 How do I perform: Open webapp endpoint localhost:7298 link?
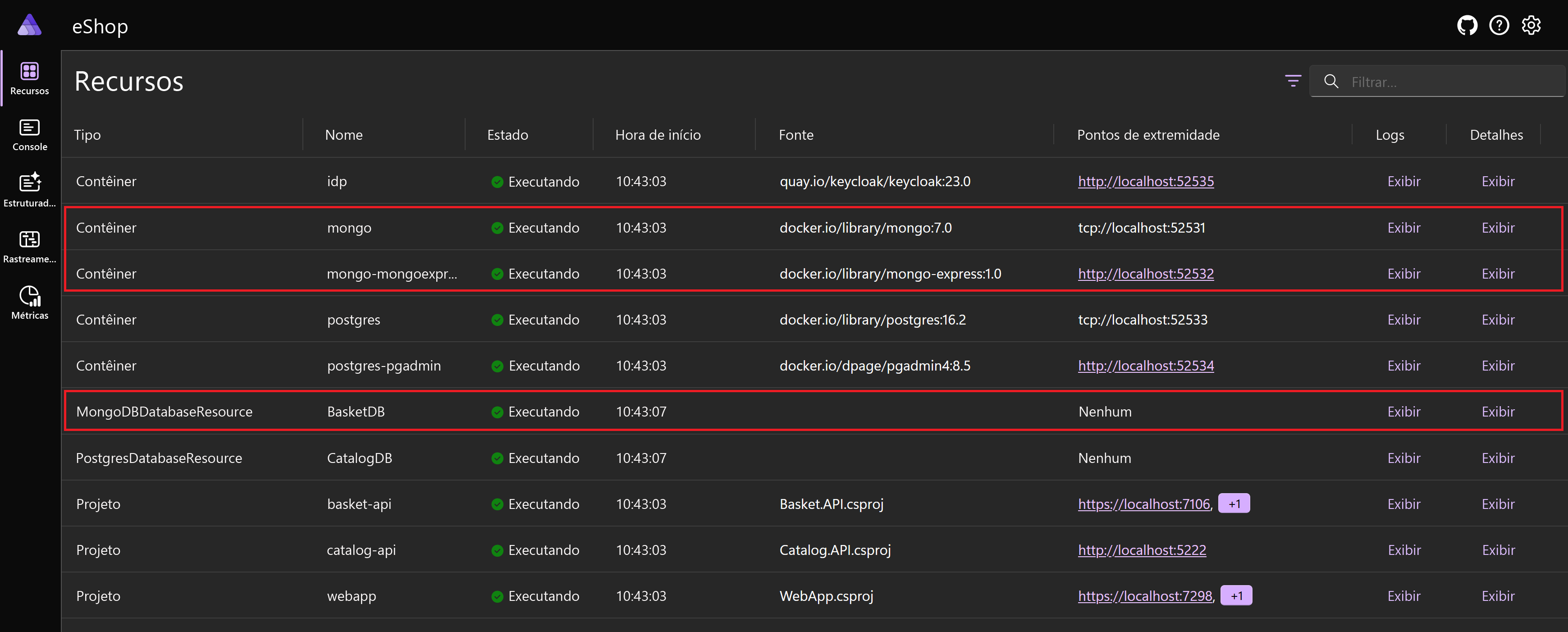pyautogui.click(x=1145, y=596)
